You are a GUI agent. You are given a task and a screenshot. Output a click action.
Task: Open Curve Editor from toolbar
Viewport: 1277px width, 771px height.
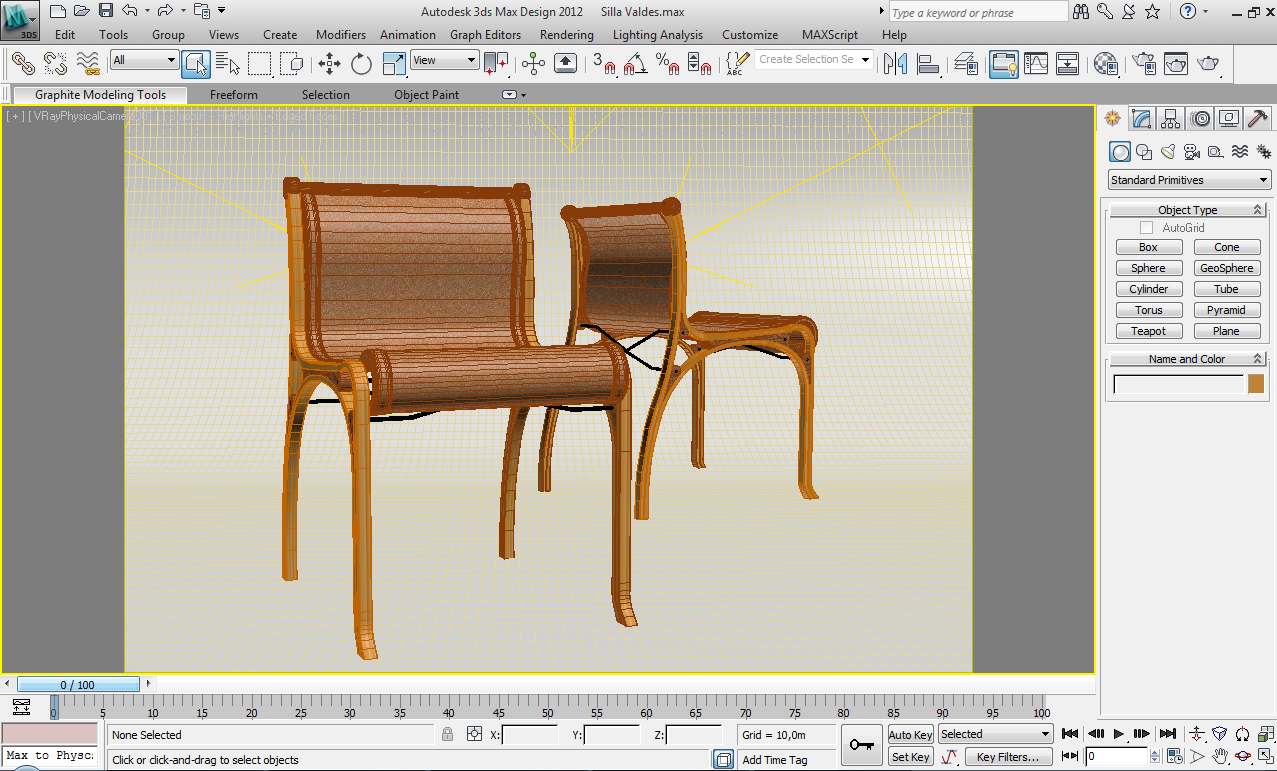(x=1036, y=64)
